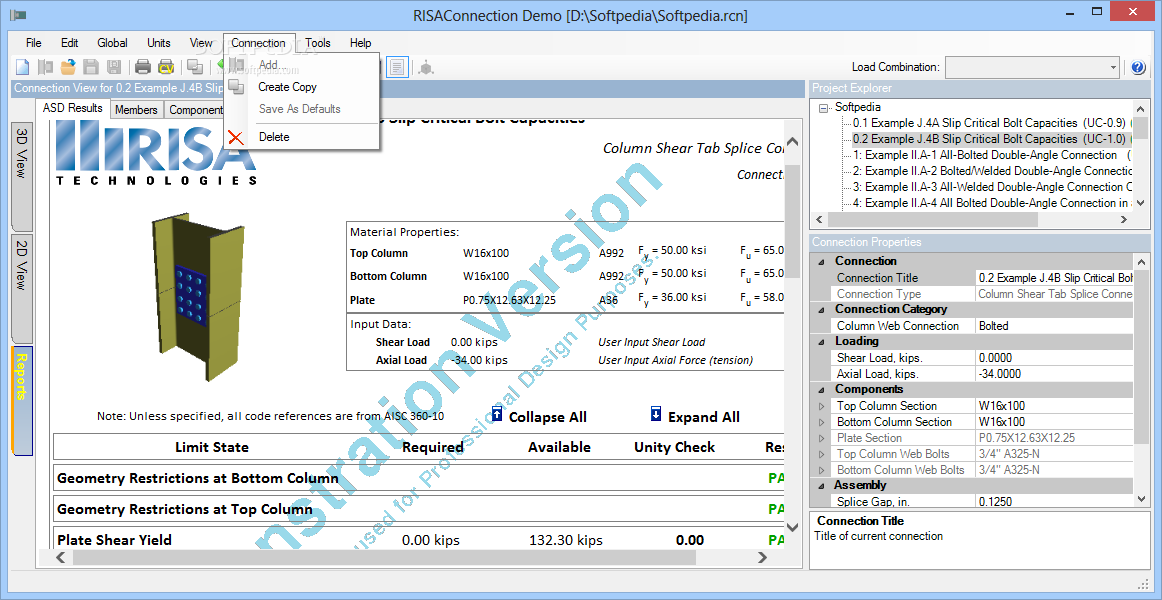Click Geometry Restrictions at Bottom Column row
The height and width of the screenshot is (600, 1162).
(x=419, y=479)
